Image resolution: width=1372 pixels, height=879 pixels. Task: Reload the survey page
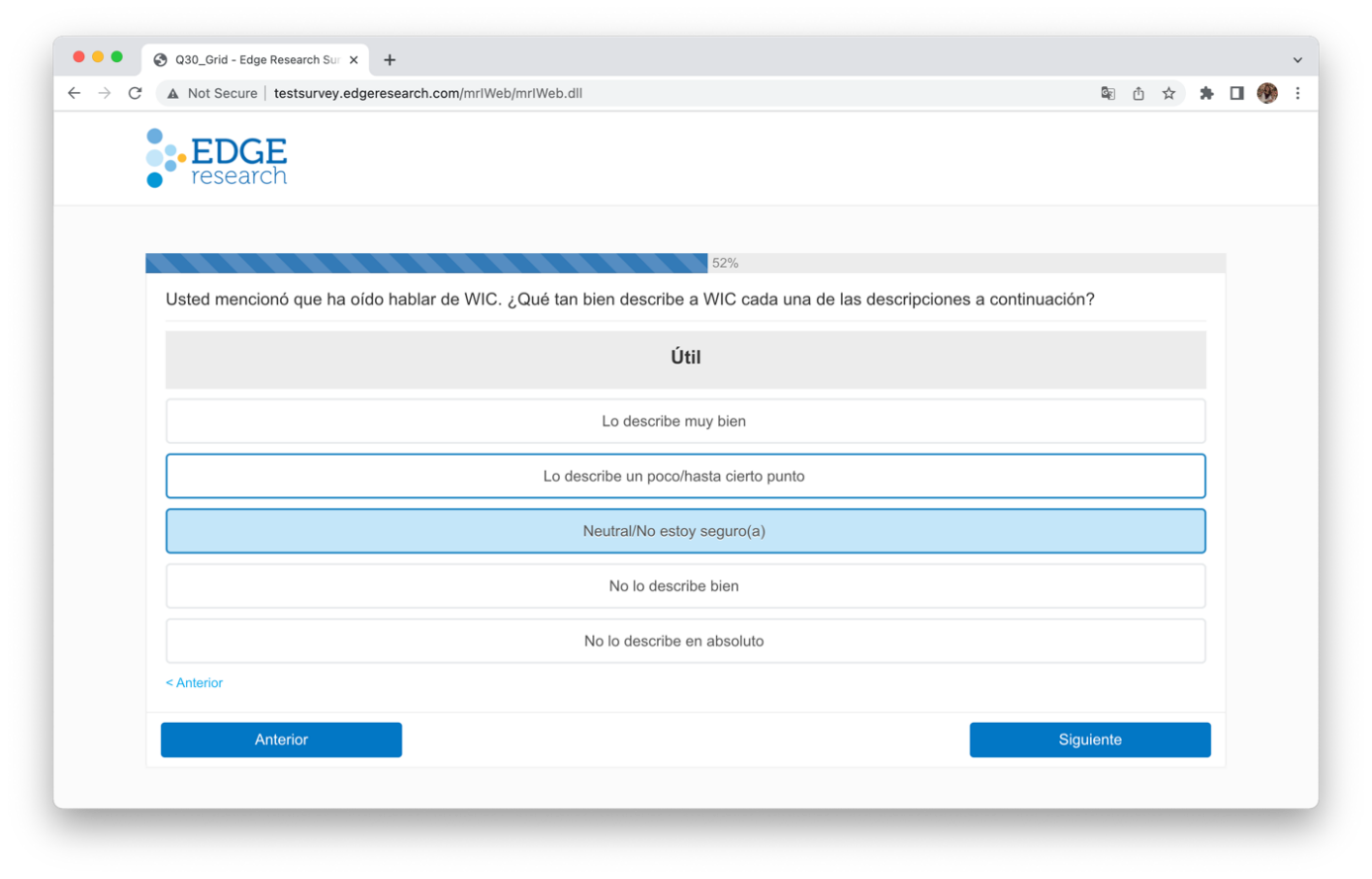point(136,93)
